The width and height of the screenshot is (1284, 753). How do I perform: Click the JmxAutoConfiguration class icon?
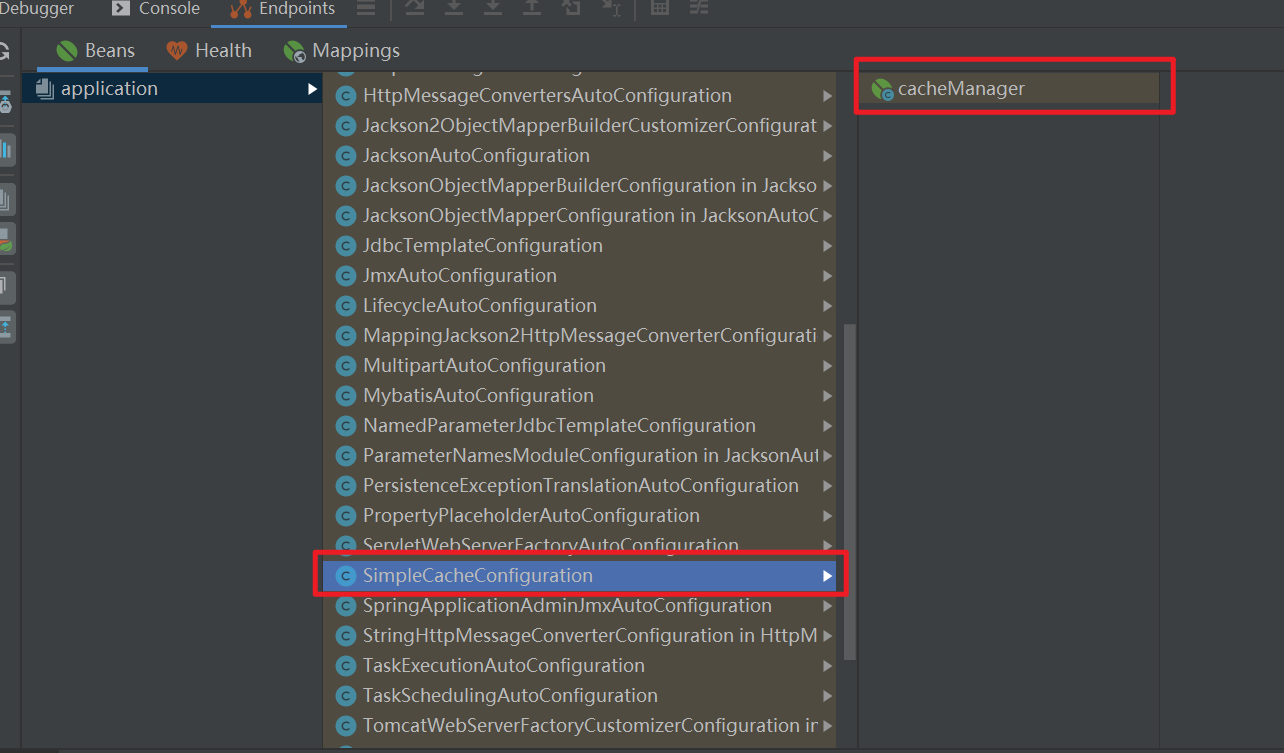tap(346, 276)
